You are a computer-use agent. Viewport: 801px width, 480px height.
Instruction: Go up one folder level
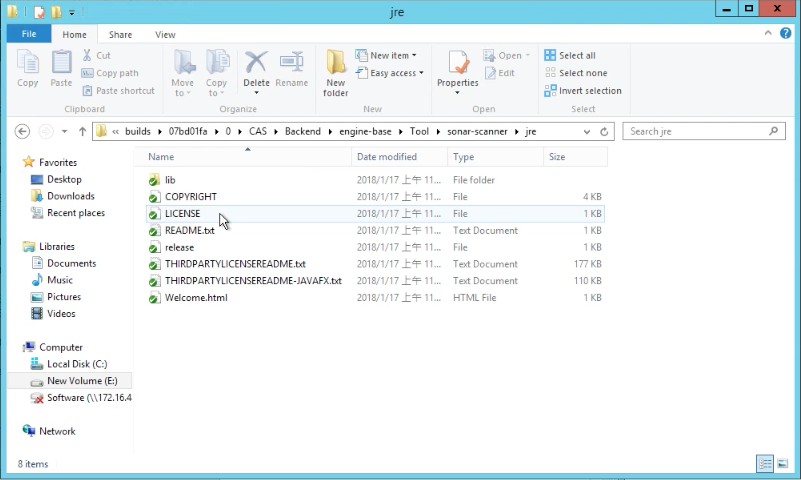82,131
